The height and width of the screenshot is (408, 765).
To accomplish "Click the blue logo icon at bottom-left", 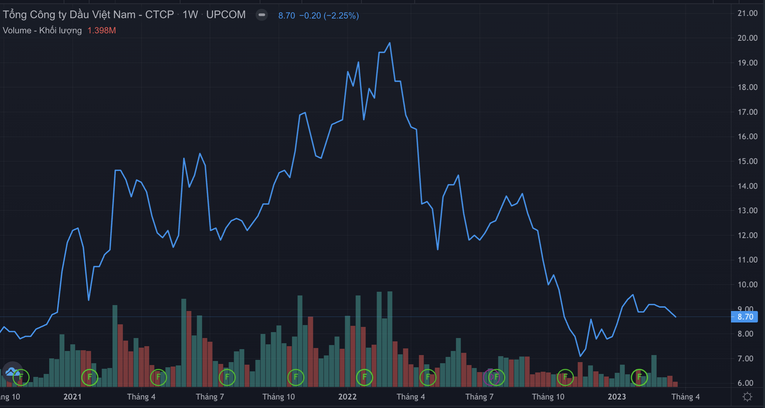I will [12, 374].
